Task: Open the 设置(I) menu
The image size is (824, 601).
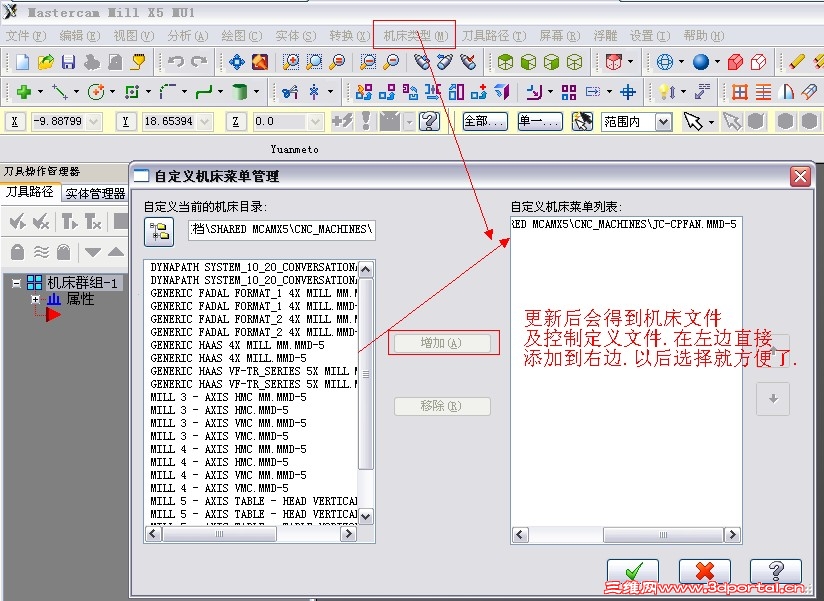Action: (650, 36)
